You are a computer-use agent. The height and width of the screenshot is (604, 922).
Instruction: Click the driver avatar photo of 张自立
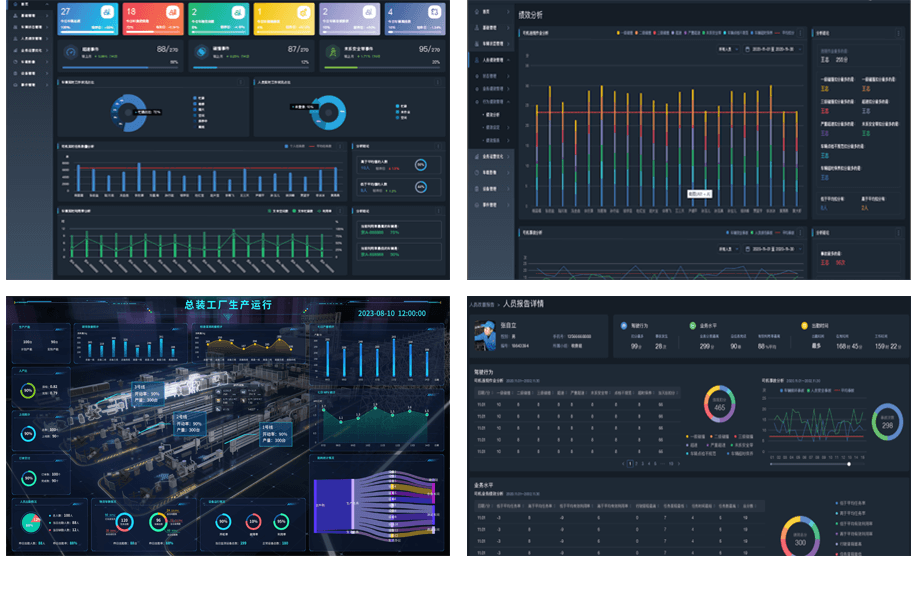[485, 335]
